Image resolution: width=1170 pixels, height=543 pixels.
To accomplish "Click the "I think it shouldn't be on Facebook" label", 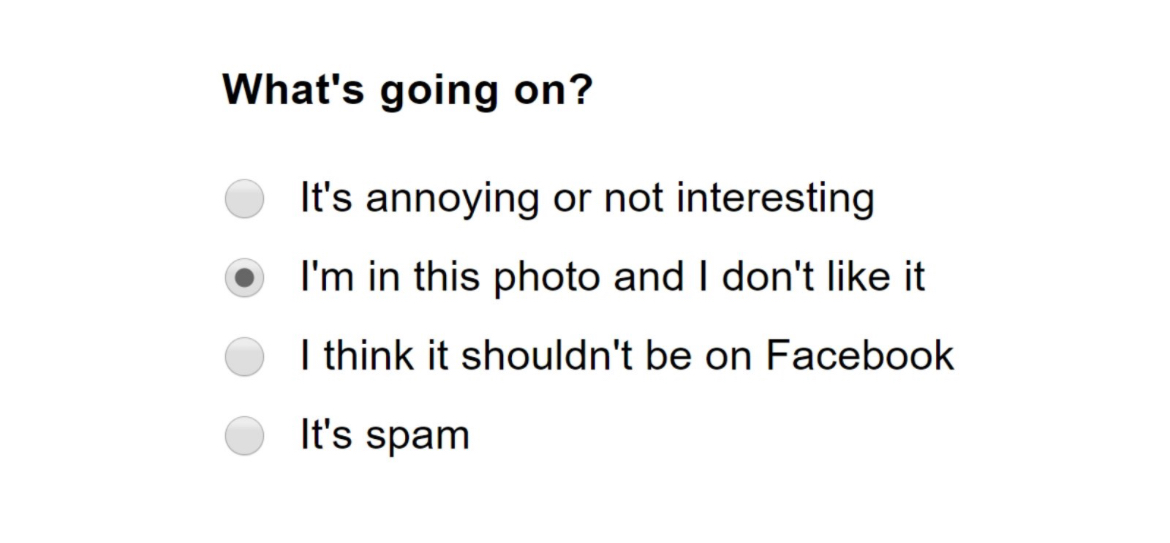I will click(627, 356).
